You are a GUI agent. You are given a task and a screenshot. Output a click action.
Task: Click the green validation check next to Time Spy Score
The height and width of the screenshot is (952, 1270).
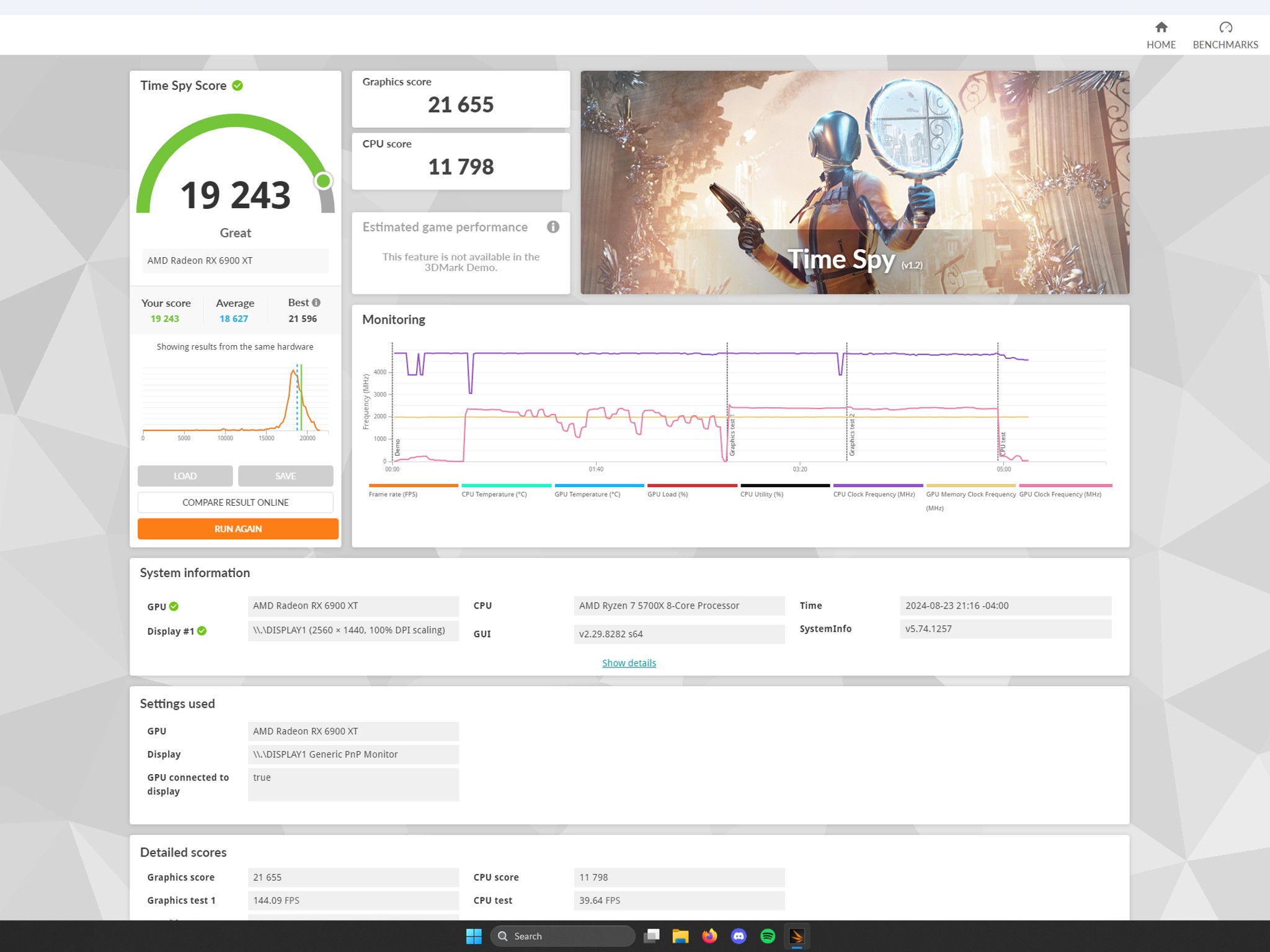(x=238, y=86)
